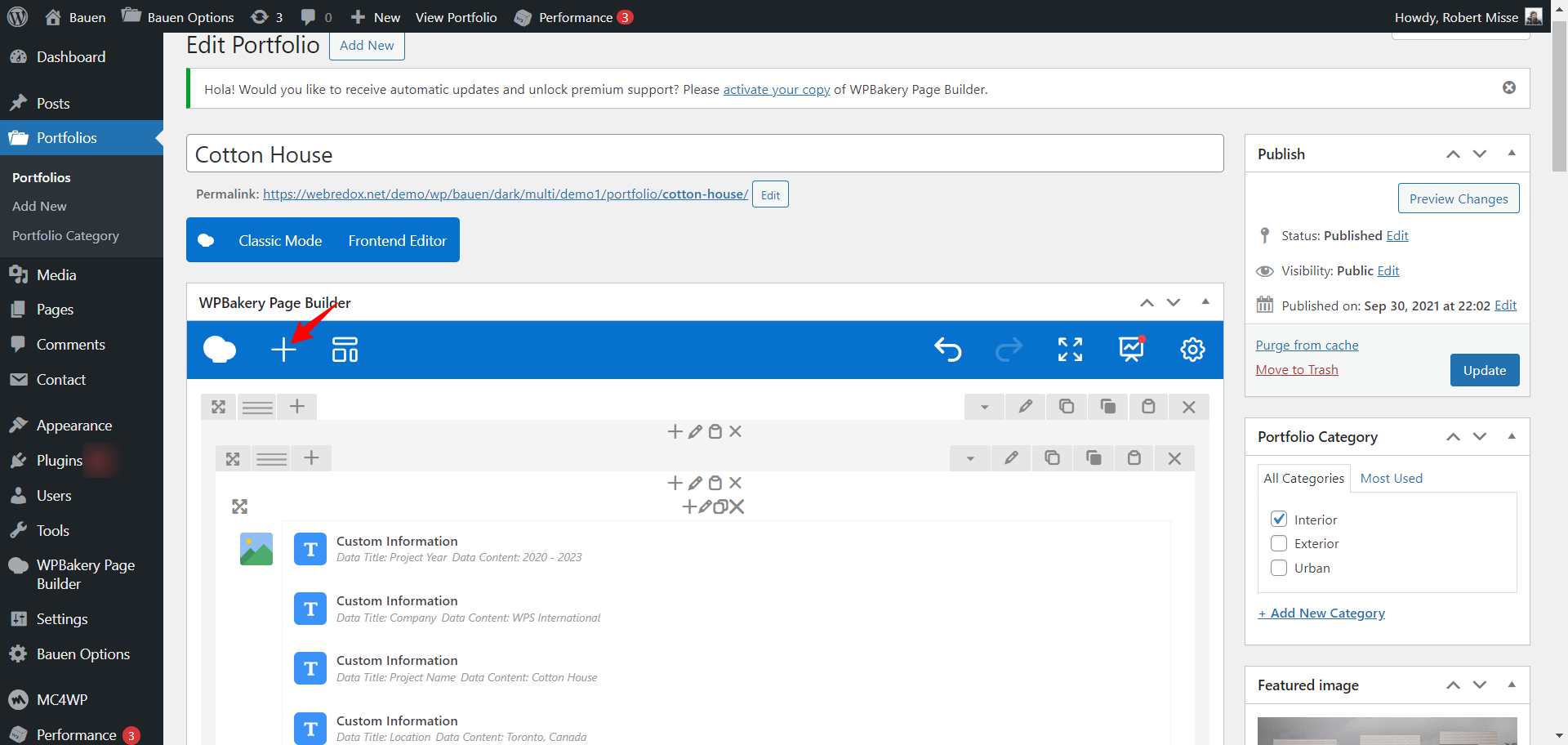Select the All Categories tab
The width and height of the screenshot is (1568, 745).
point(1303,478)
